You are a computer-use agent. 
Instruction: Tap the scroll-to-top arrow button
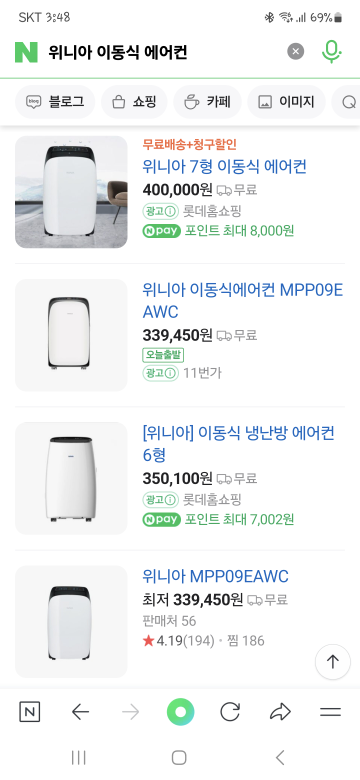(x=333, y=662)
